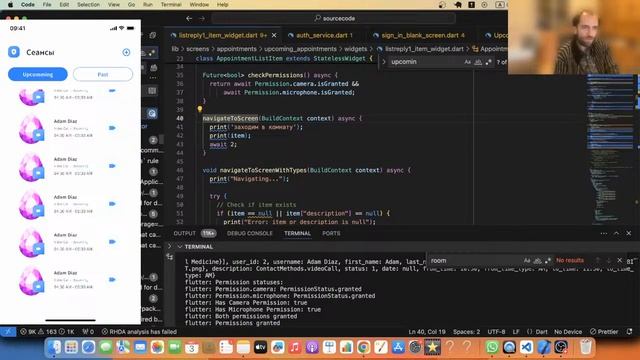Image resolution: width=640 pixels, height=360 pixels.
Task: Collapse the TERMINAL section chevron
Action: 180,247
